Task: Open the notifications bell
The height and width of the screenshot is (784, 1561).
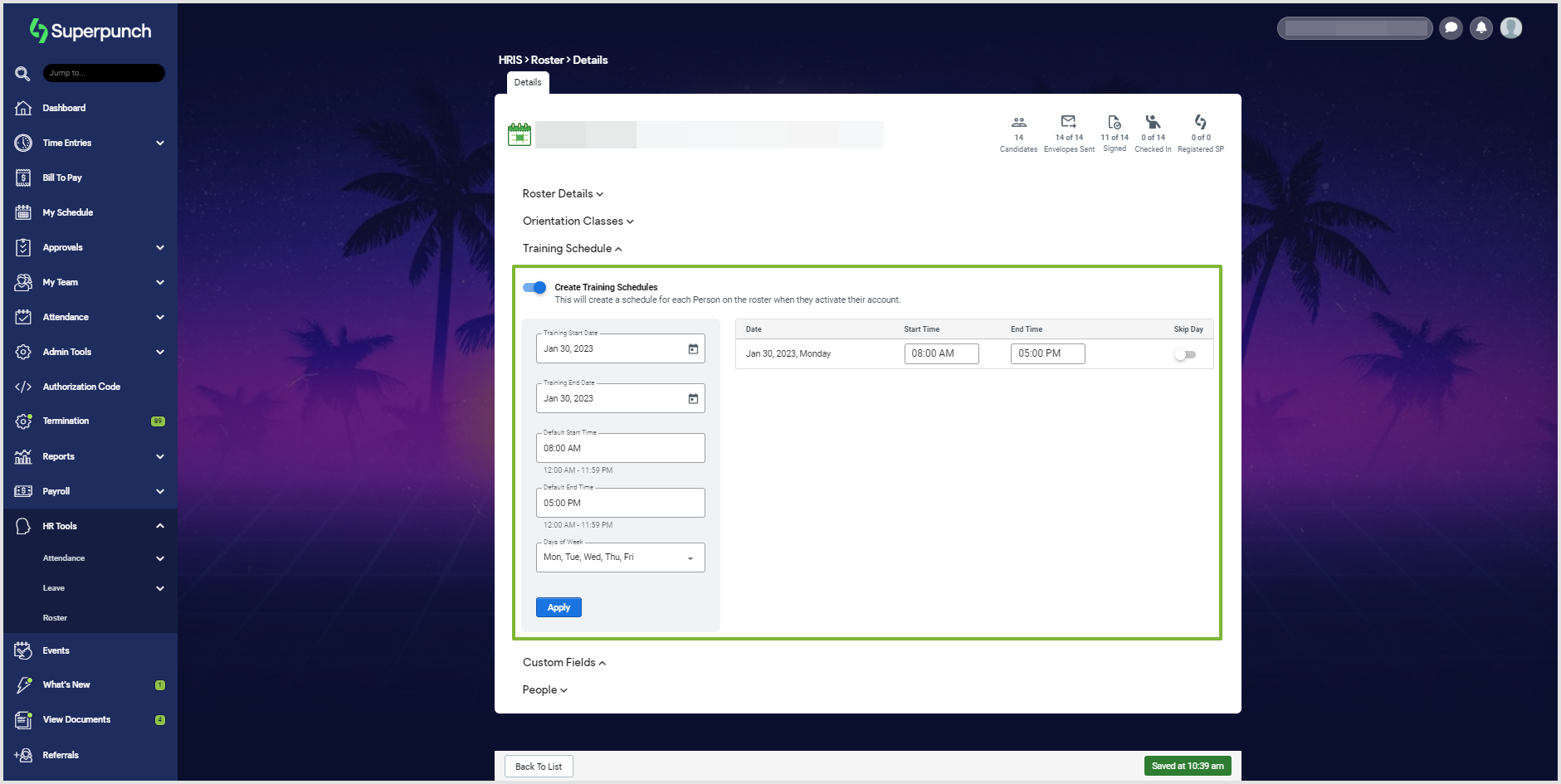Action: [x=1481, y=28]
